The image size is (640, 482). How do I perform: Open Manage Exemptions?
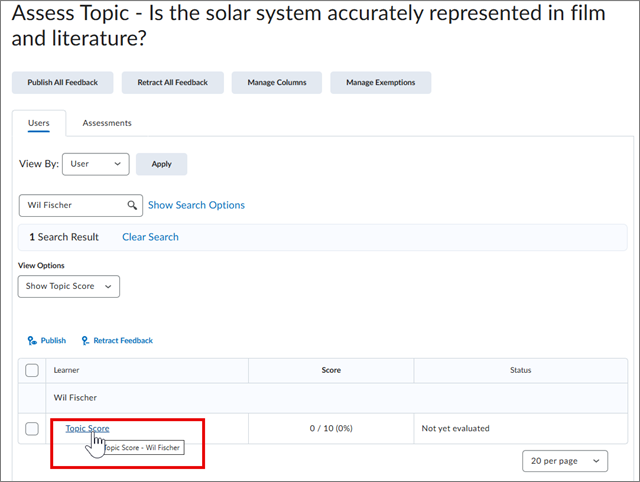[x=380, y=83]
